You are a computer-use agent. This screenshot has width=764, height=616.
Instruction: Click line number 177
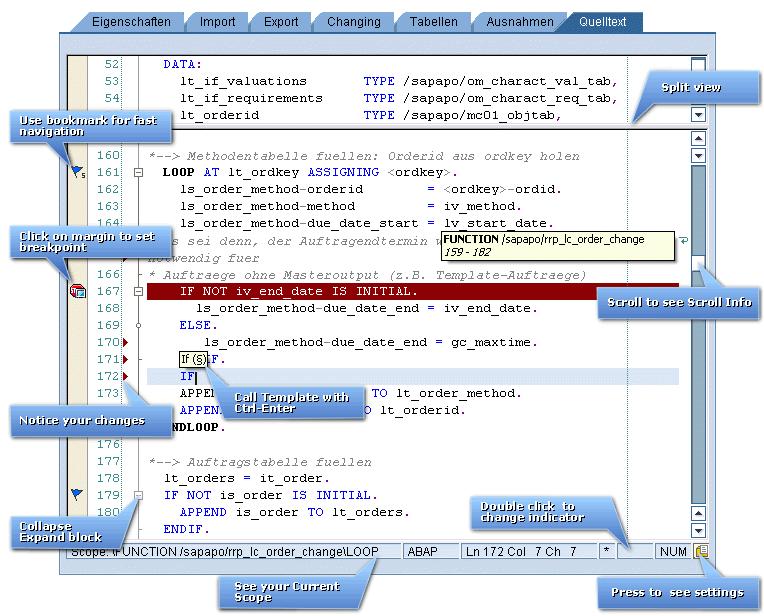(108, 461)
